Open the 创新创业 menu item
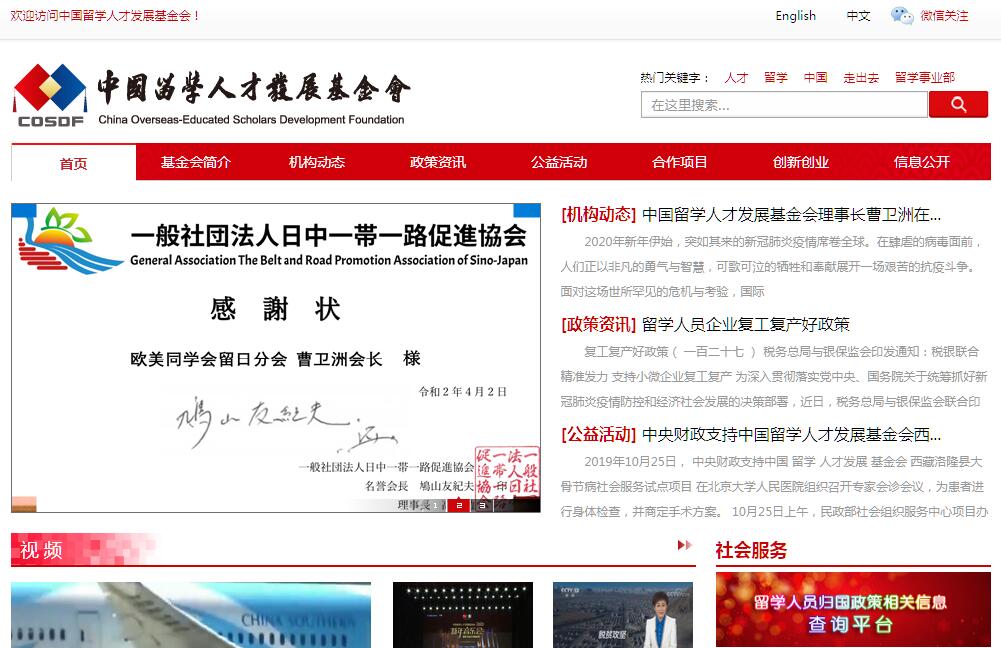The height and width of the screenshot is (648, 1001). 801,162
